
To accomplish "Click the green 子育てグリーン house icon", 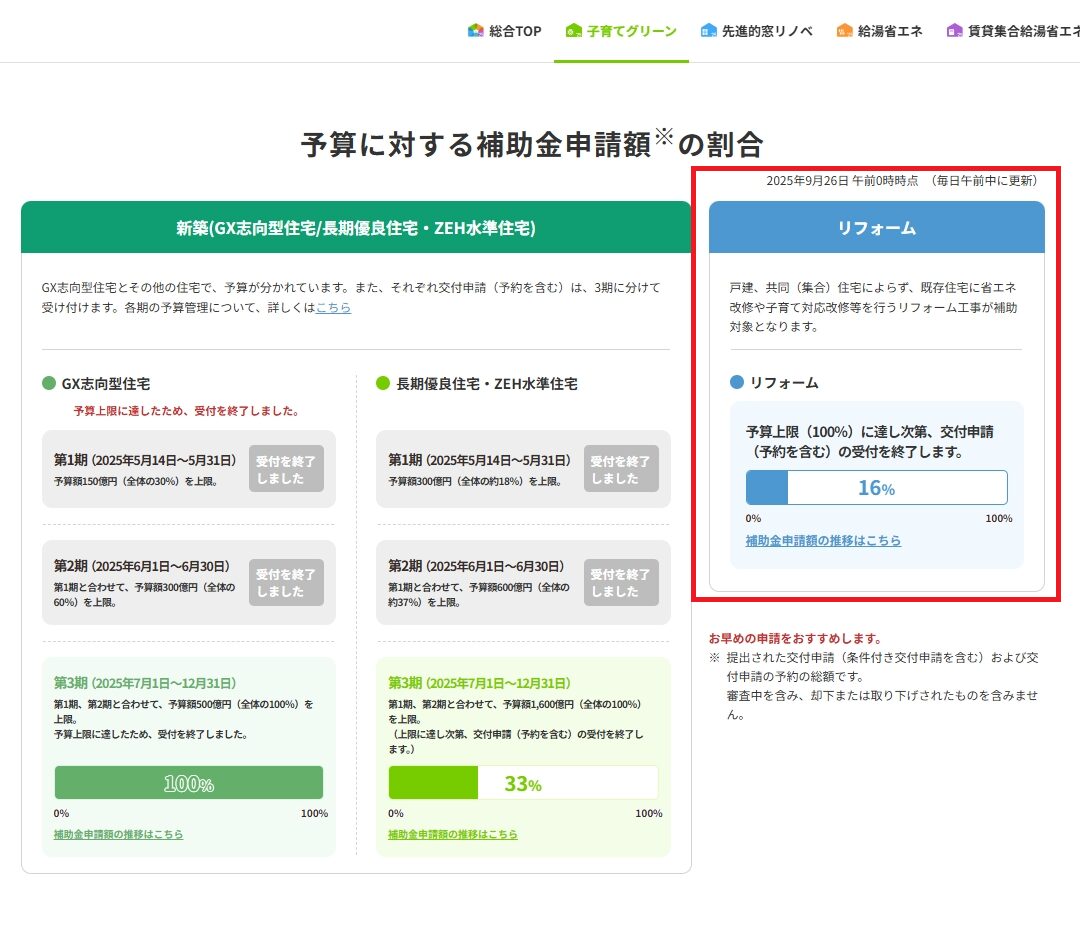I will point(573,31).
